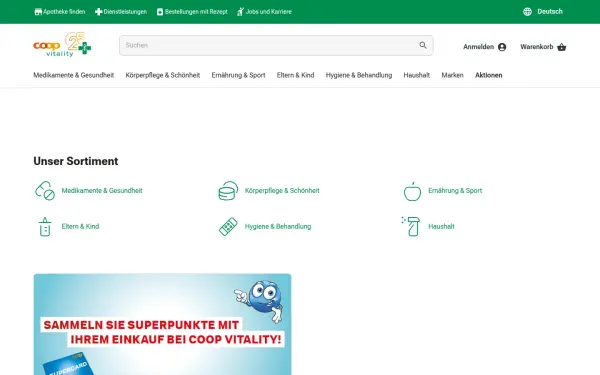Image resolution: width=600 pixels, height=375 pixels.
Task: Open Ernährung & Sport nav menu
Action: point(238,75)
